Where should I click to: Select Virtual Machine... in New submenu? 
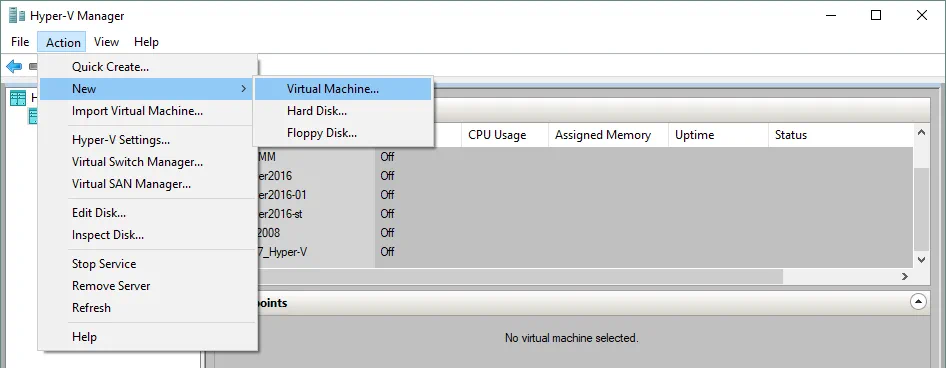[x=343, y=89]
